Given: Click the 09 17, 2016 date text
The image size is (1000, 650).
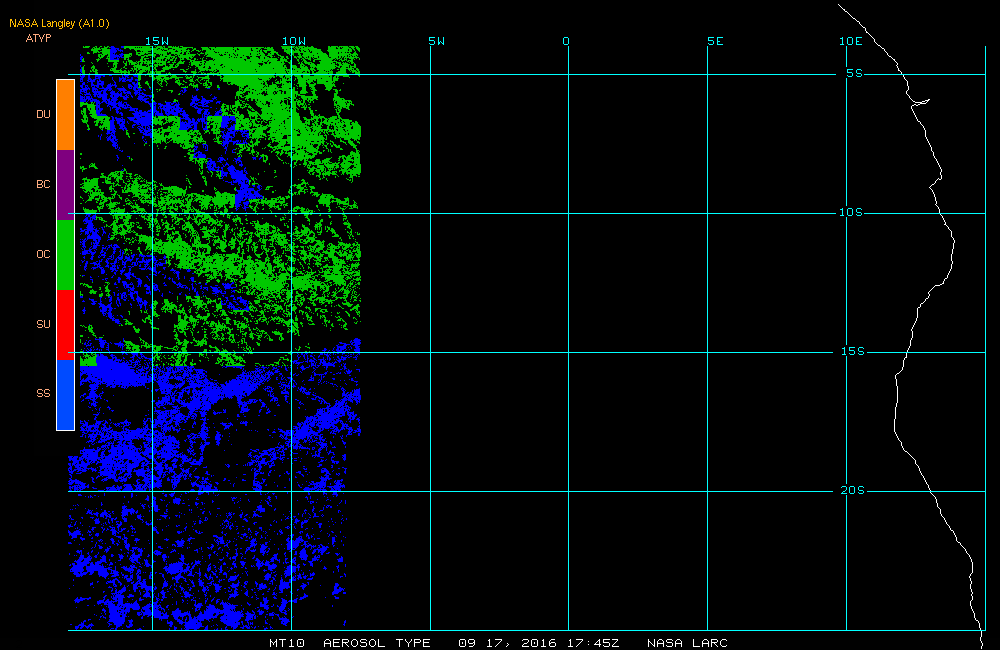Looking at the screenshot, I should pyautogui.click(x=508, y=643).
